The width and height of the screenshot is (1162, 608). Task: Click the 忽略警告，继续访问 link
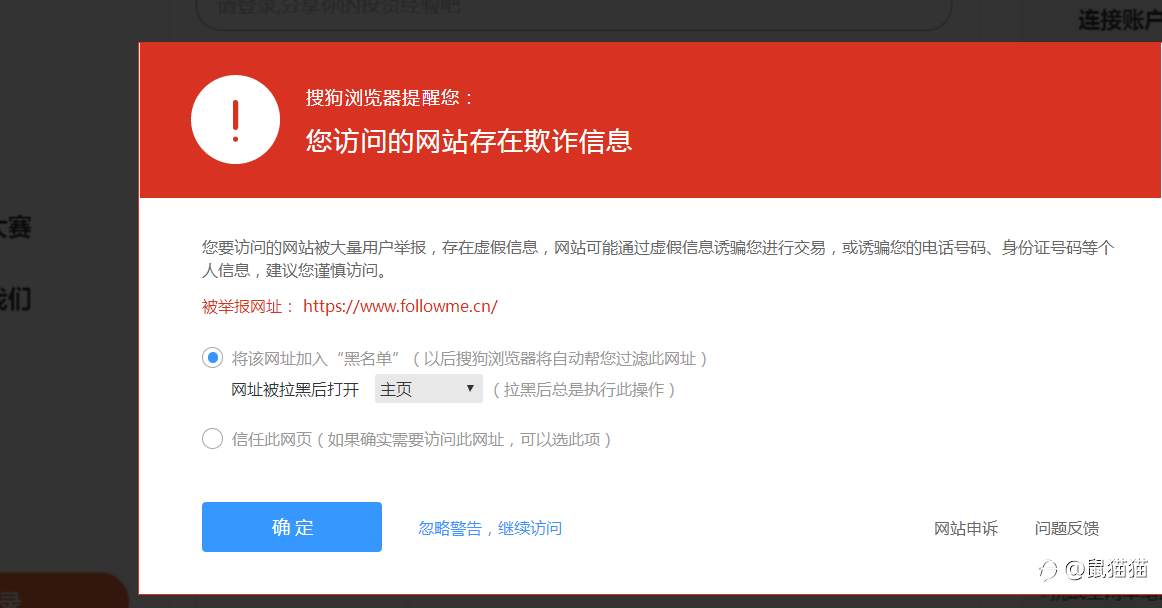pyautogui.click(x=490, y=529)
